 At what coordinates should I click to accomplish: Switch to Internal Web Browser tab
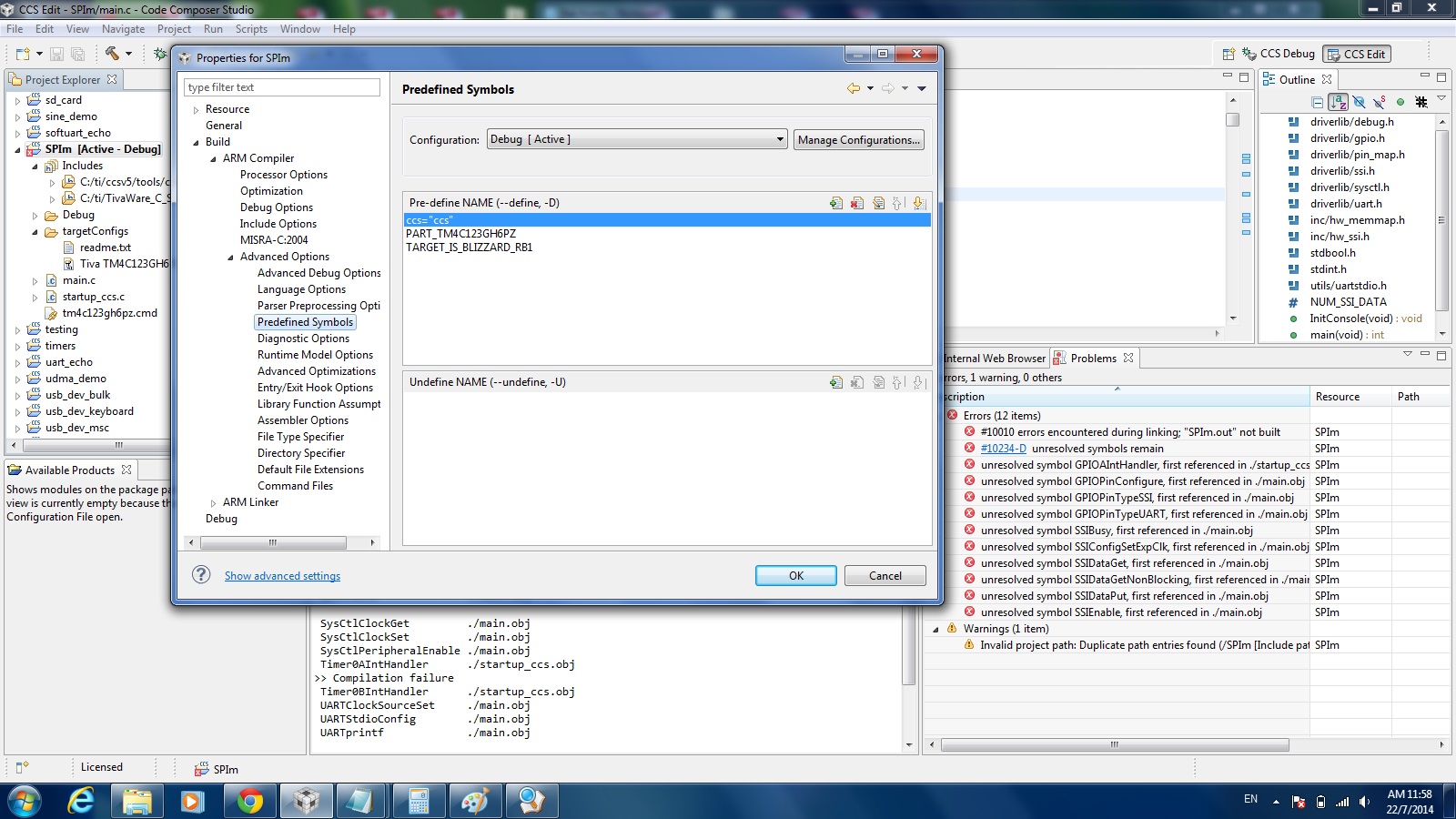tap(995, 359)
